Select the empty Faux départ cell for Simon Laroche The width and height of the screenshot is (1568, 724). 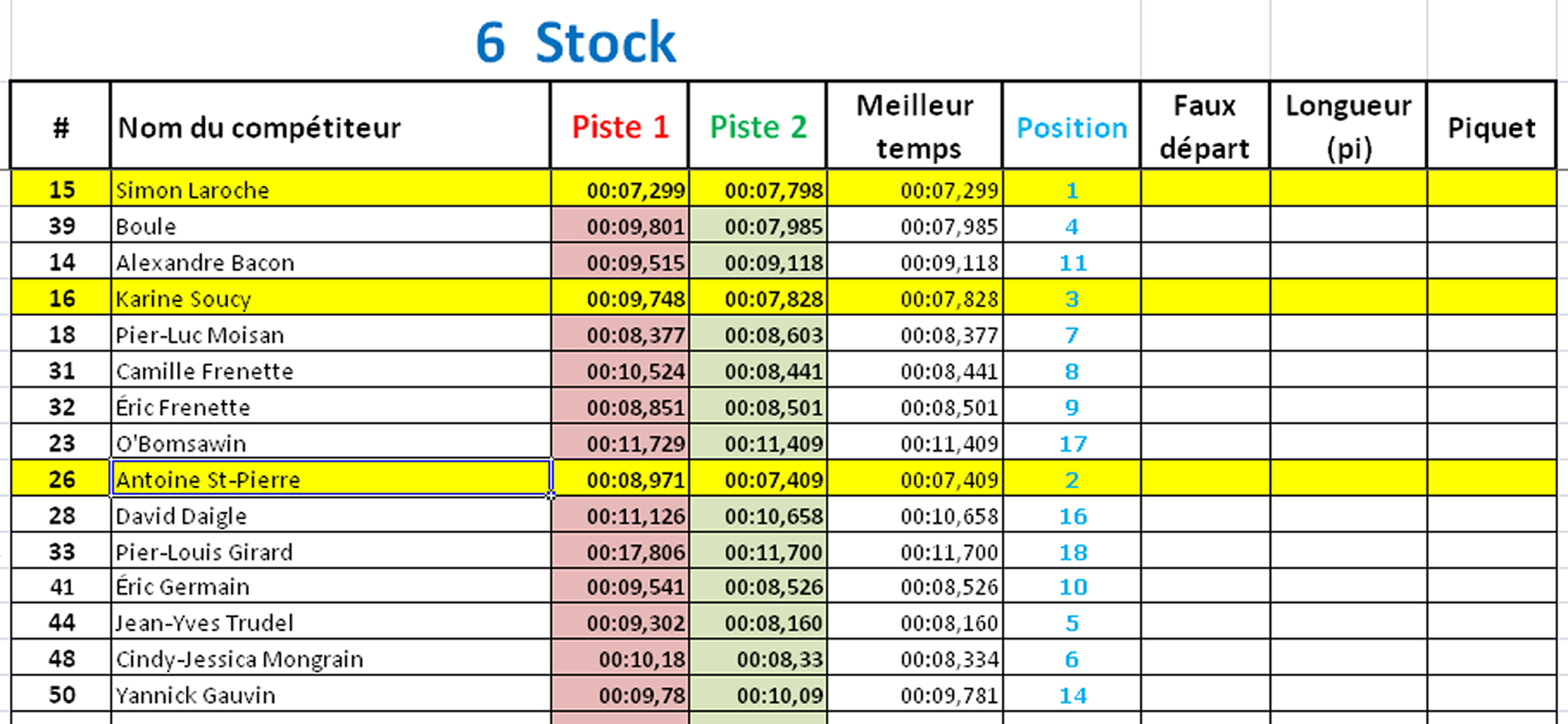(x=1205, y=189)
